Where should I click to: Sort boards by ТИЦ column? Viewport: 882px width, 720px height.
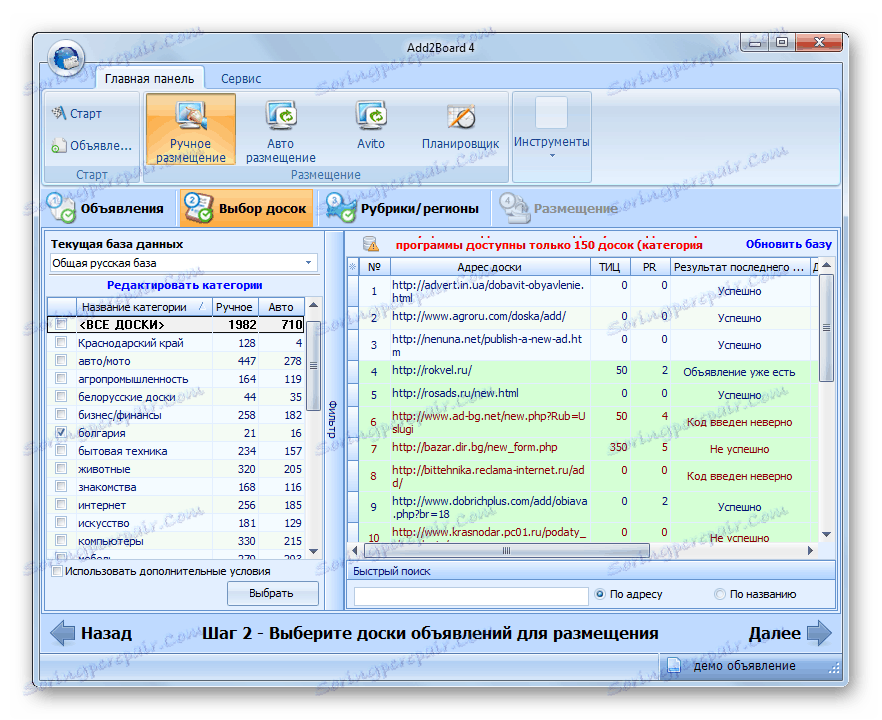coord(610,267)
